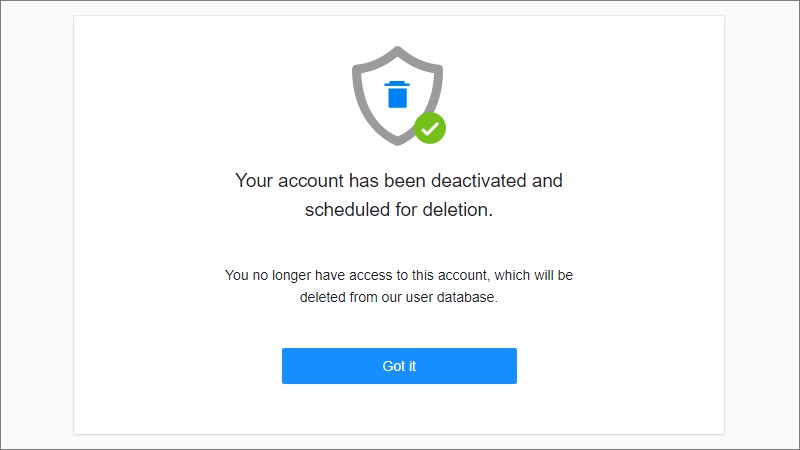Click the word "You" starting the message
This screenshot has height=450, width=800.
tap(237, 275)
